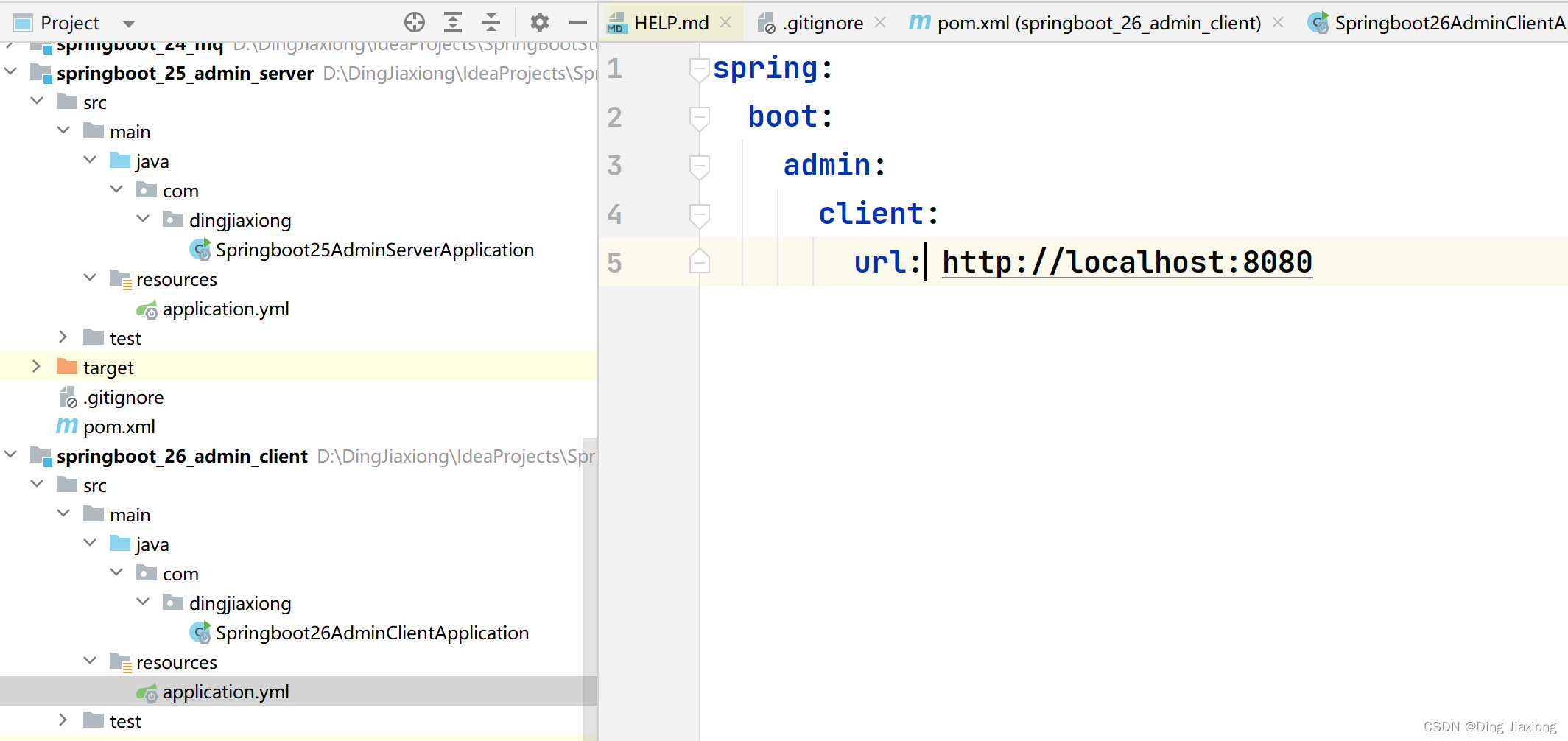Select the target folder row

click(298, 367)
